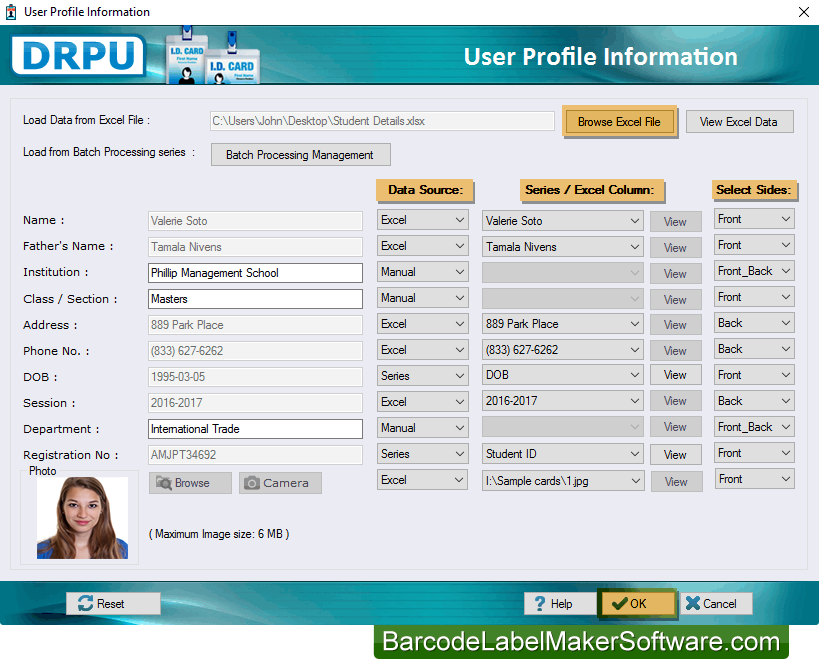Click the title bar application icon
This screenshot has height=659, width=819.
click(11, 12)
